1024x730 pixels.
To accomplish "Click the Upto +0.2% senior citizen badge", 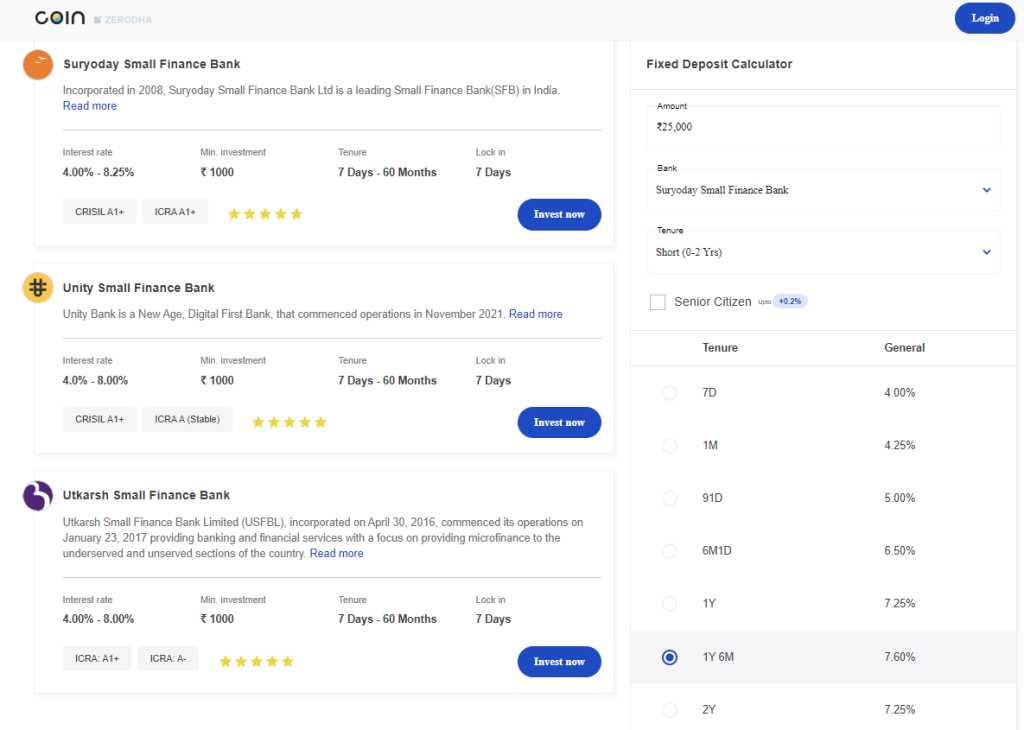I will tap(782, 302).
